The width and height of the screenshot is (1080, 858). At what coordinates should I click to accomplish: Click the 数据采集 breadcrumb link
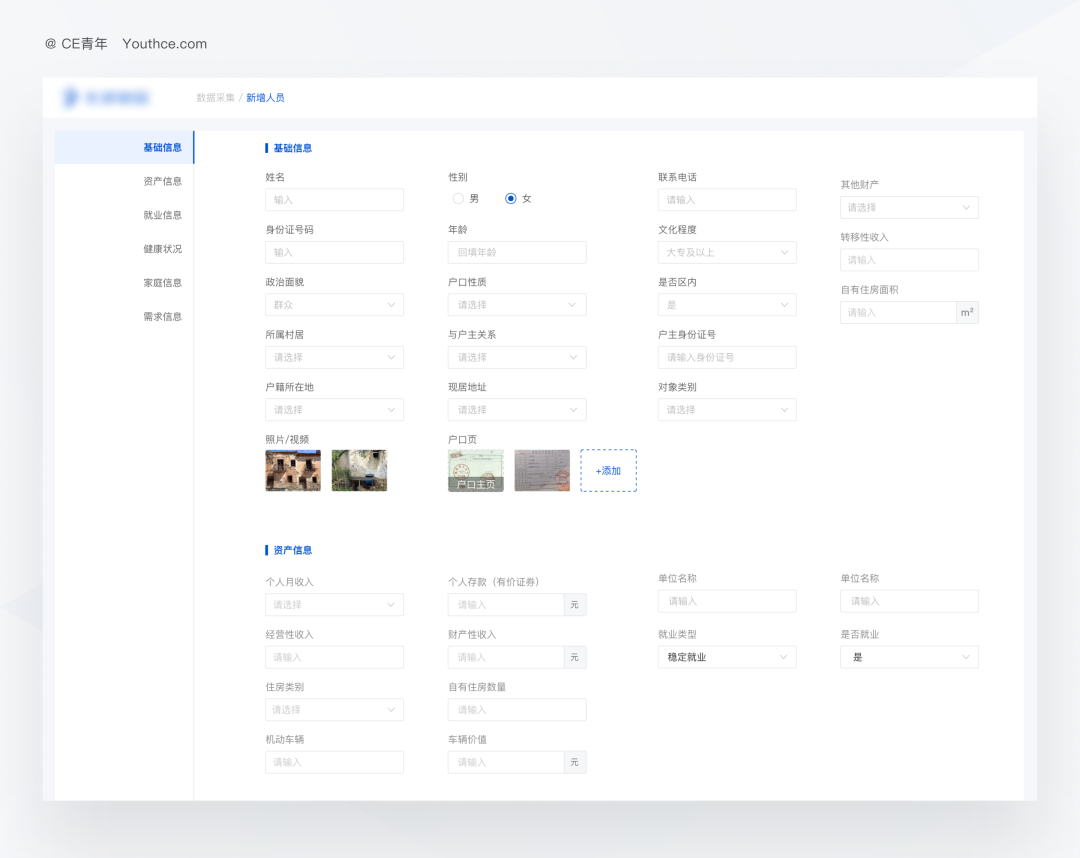[x=215, y=97]
